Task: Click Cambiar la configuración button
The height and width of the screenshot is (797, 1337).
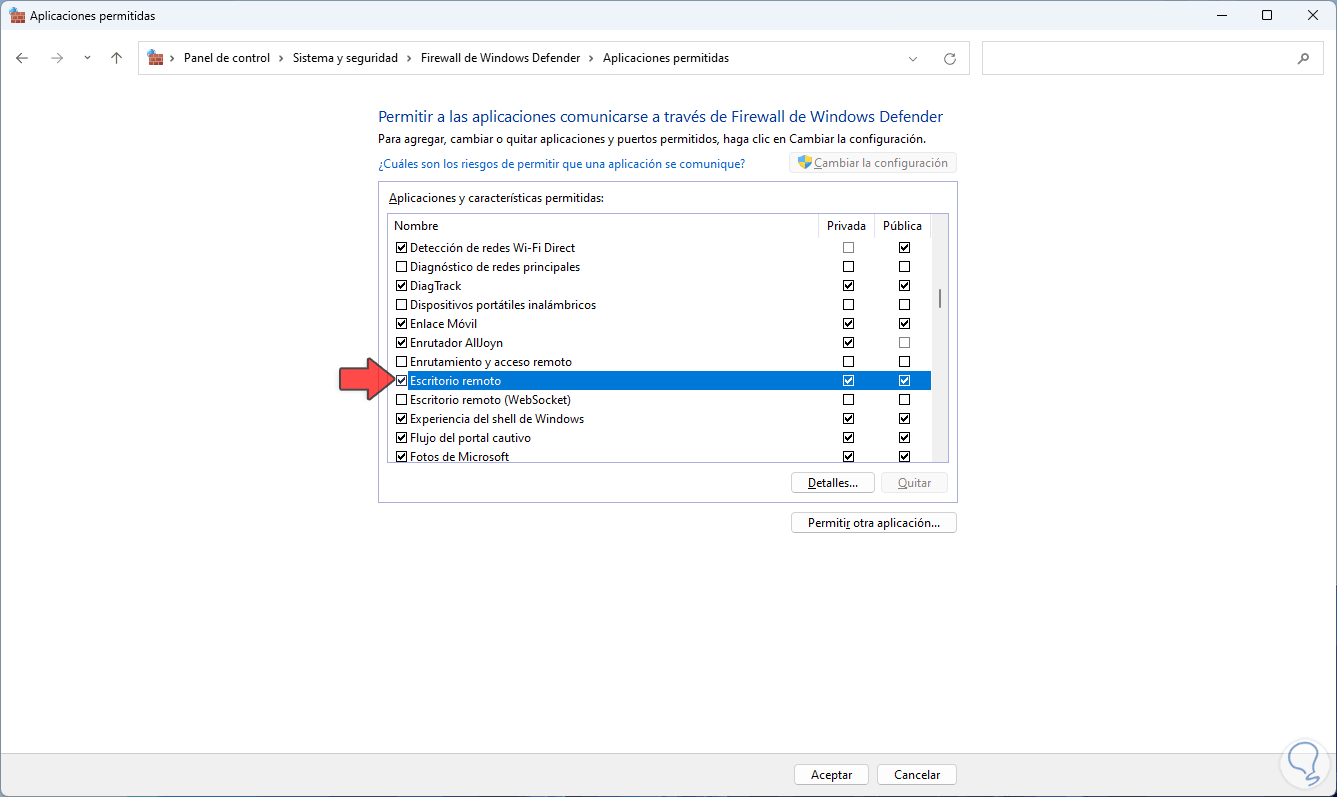Action: click(873, 163)
